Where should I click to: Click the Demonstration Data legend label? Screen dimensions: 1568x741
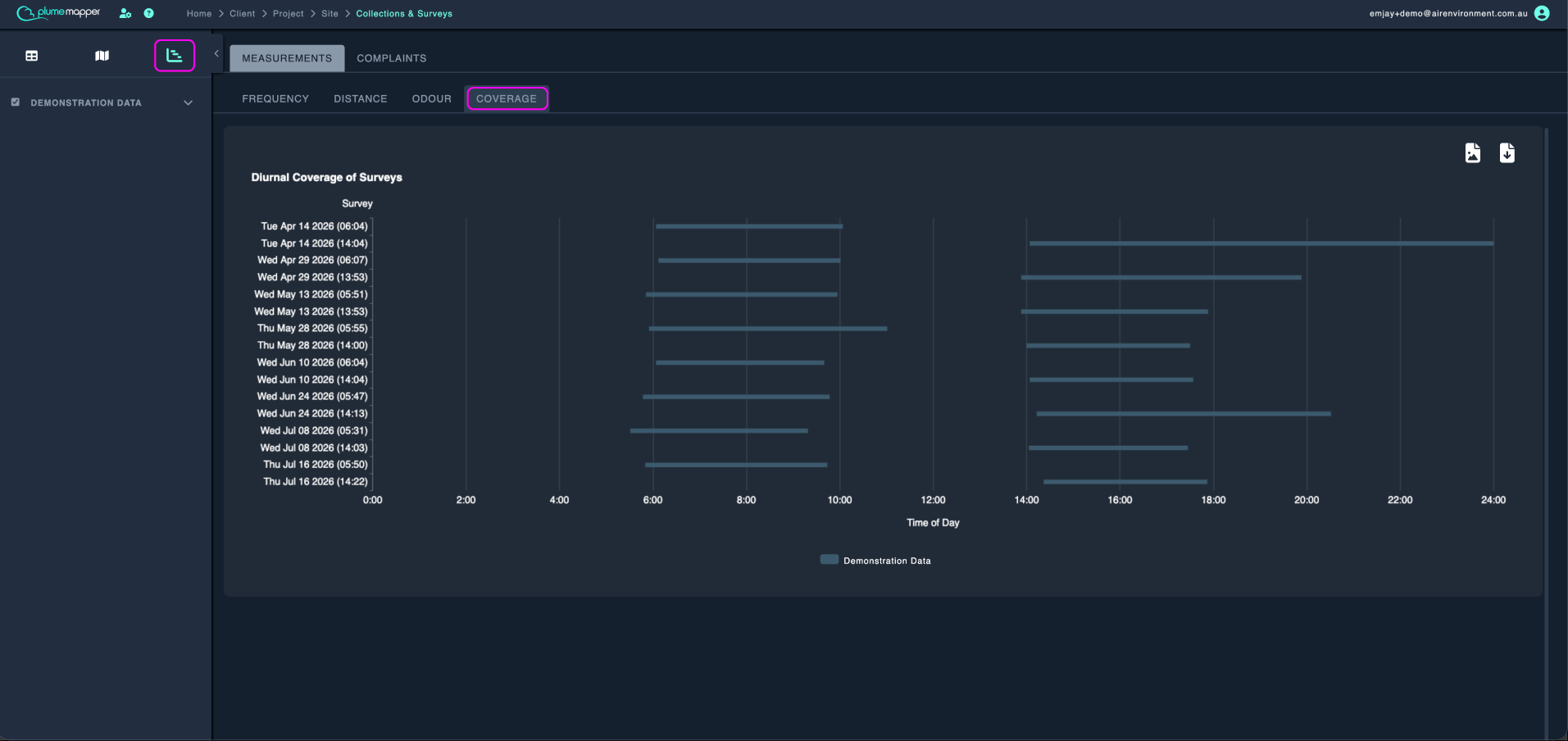887,561
